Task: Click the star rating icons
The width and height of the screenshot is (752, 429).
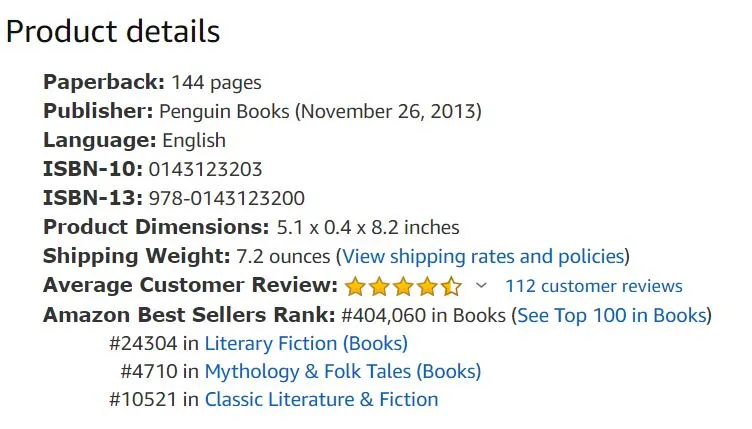Action: pos(404,286)
